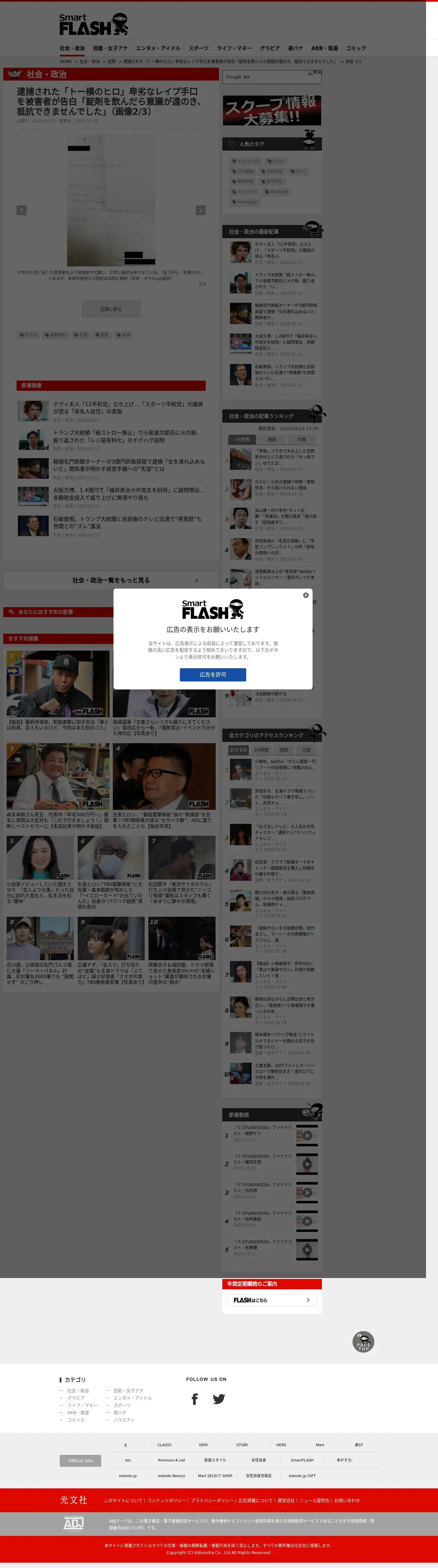Open FLASHはこちら subscription link
Viewport: 438px width, 1568px height.
click(272, 1300)
